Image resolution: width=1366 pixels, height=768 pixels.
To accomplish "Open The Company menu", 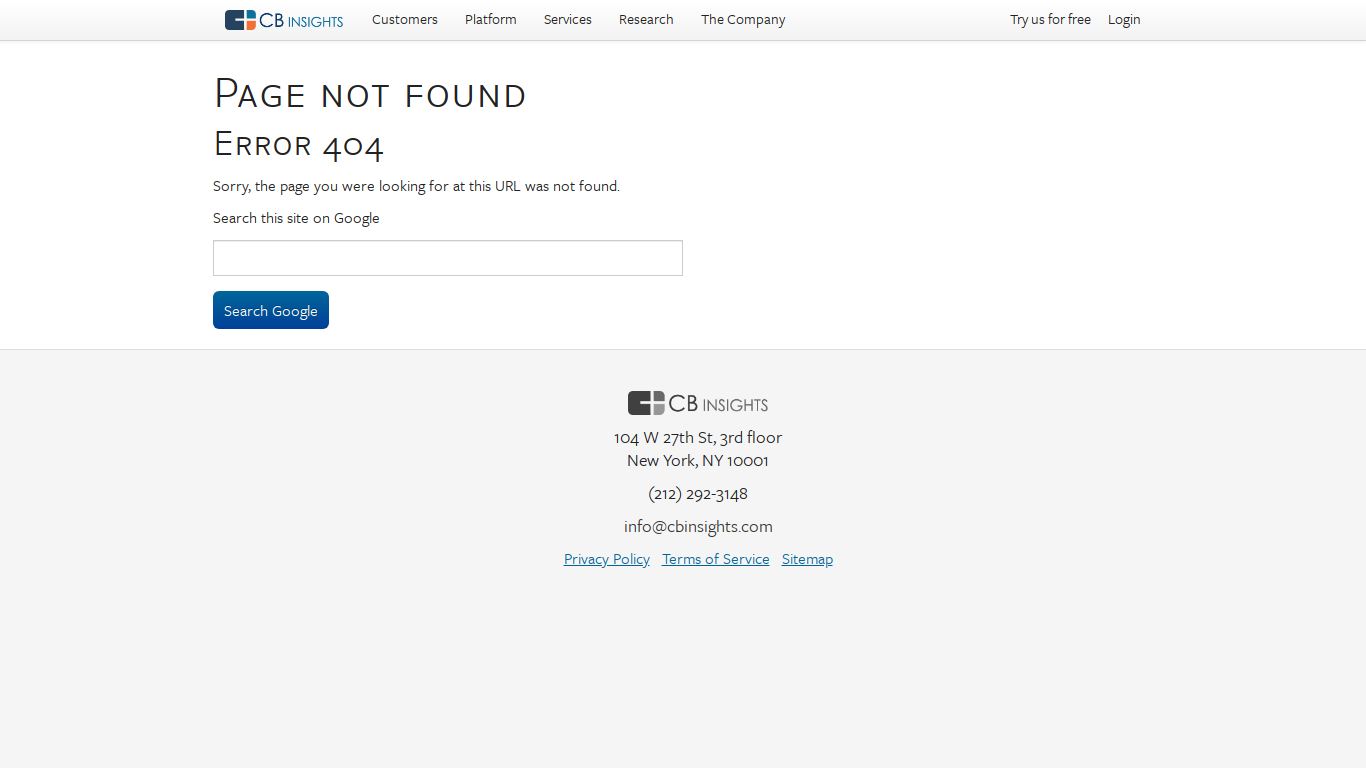I will (x=743, y=20).
